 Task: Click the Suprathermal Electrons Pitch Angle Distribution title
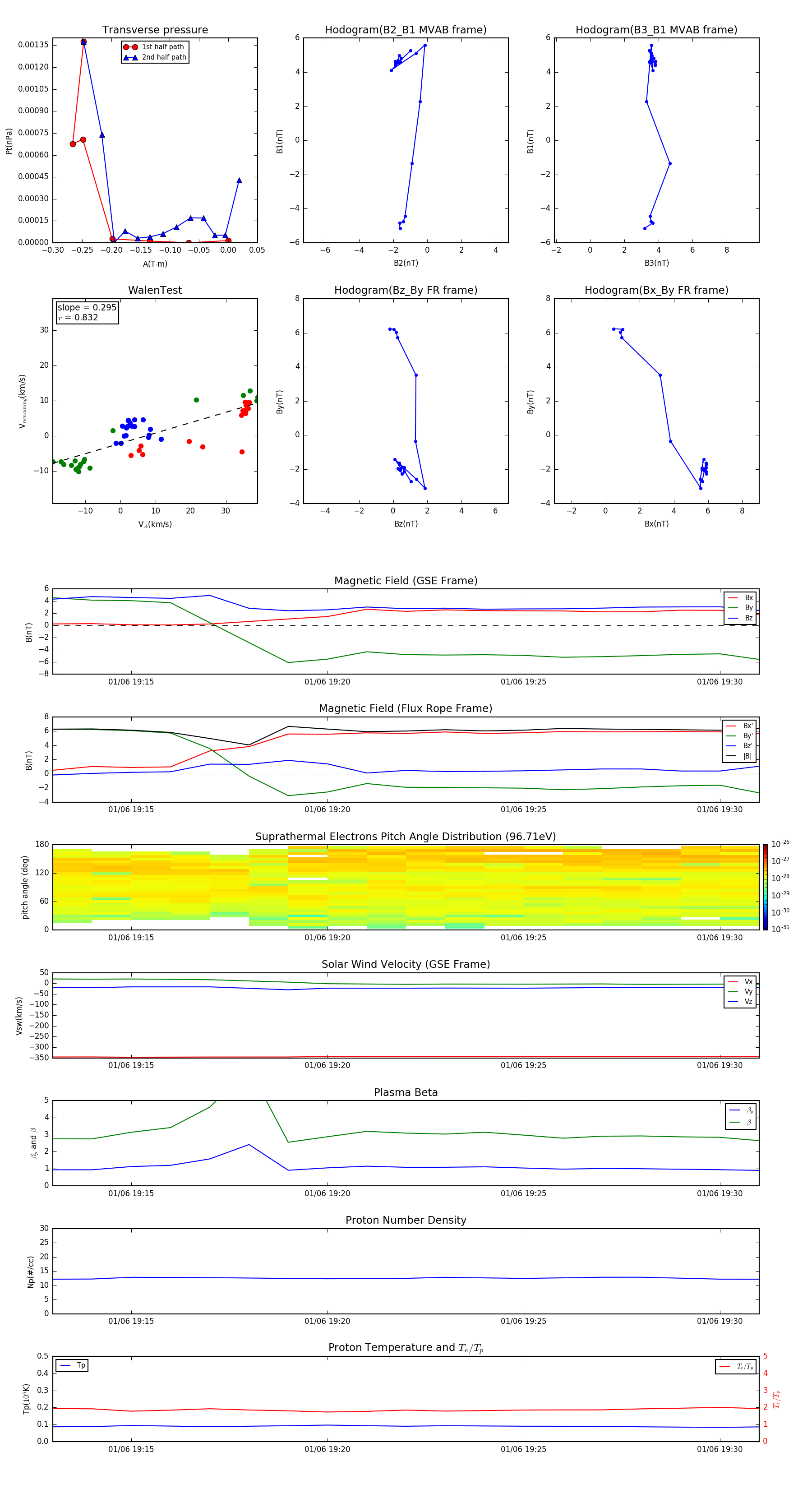pos(406,837)
